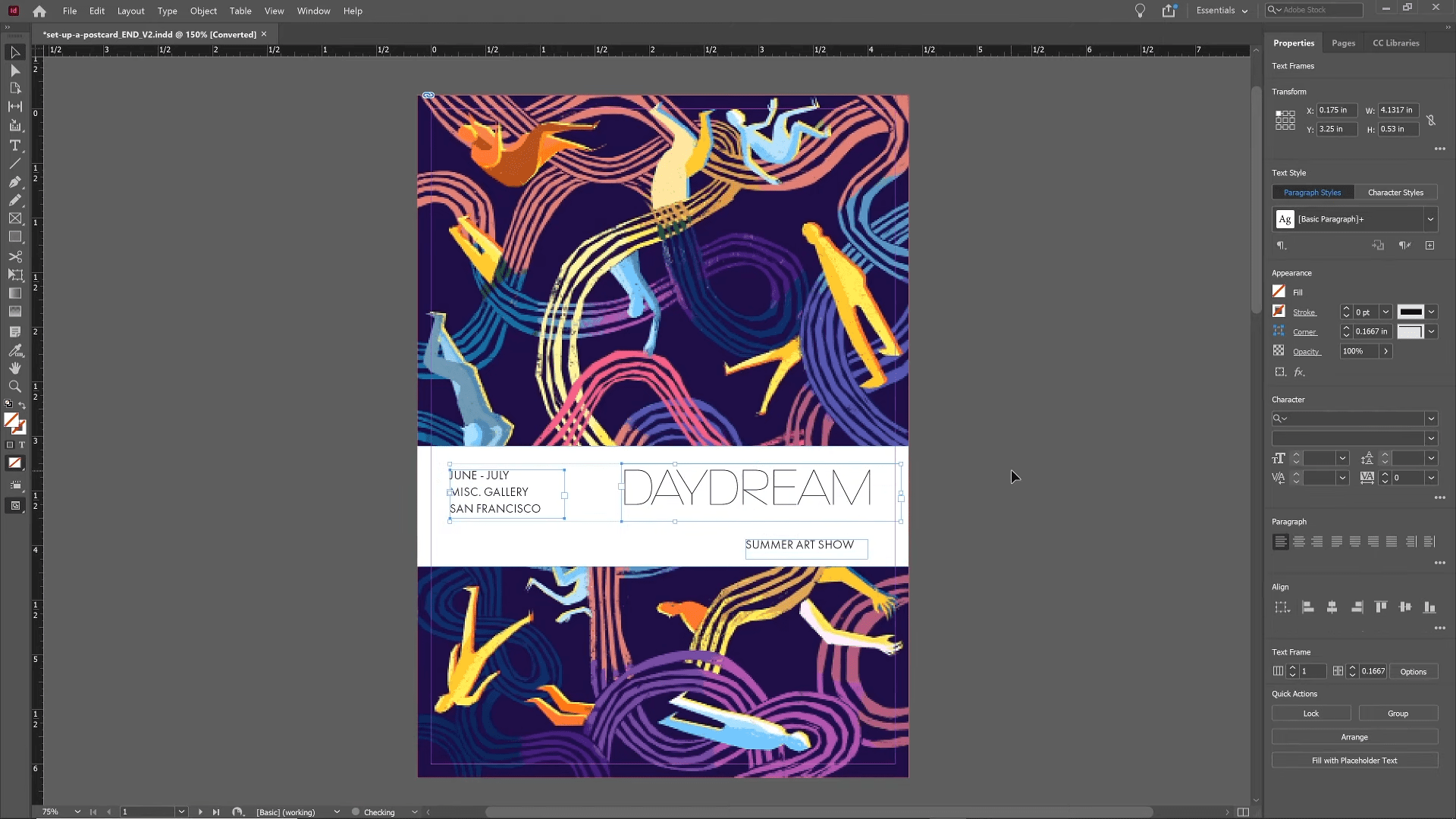This screenshot has width=1456, height=819.
Task: Click the Fill color swatch in Appearance
Action: 1279,291
